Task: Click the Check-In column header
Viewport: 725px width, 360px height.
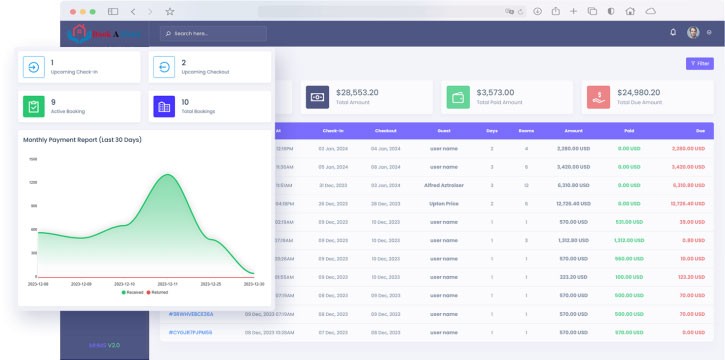Action: pyautogui.click(x=333, y=131)
